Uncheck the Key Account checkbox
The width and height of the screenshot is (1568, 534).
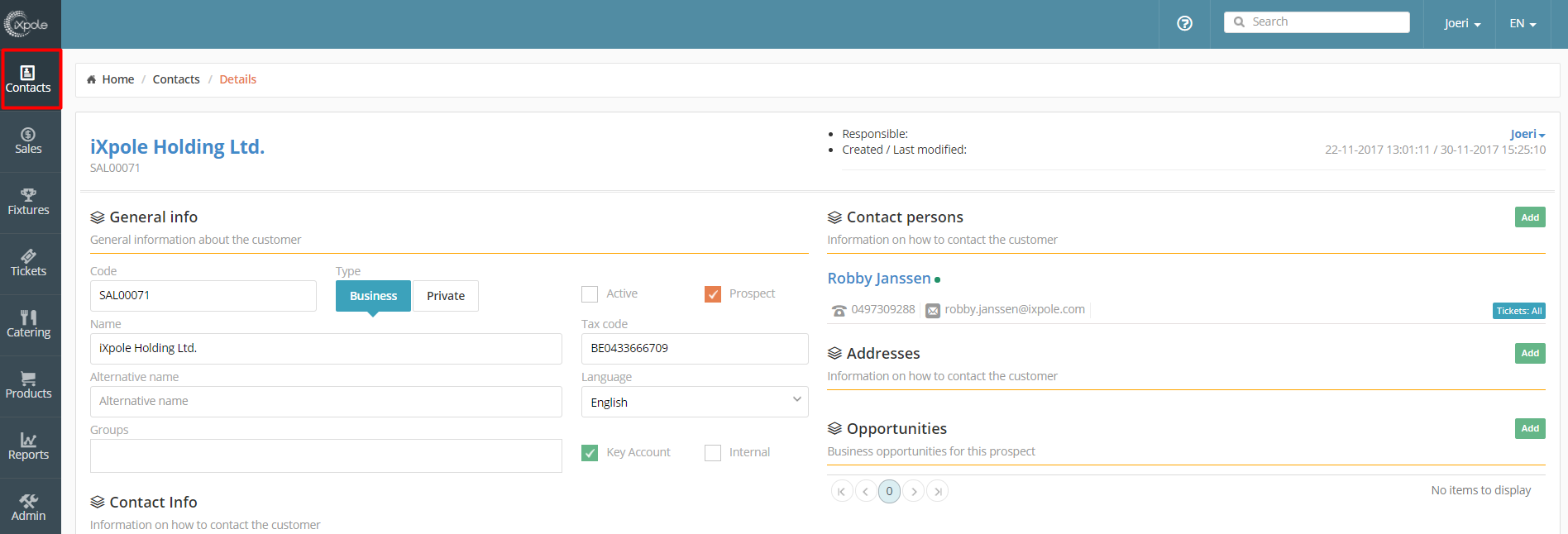click(590, 453)
